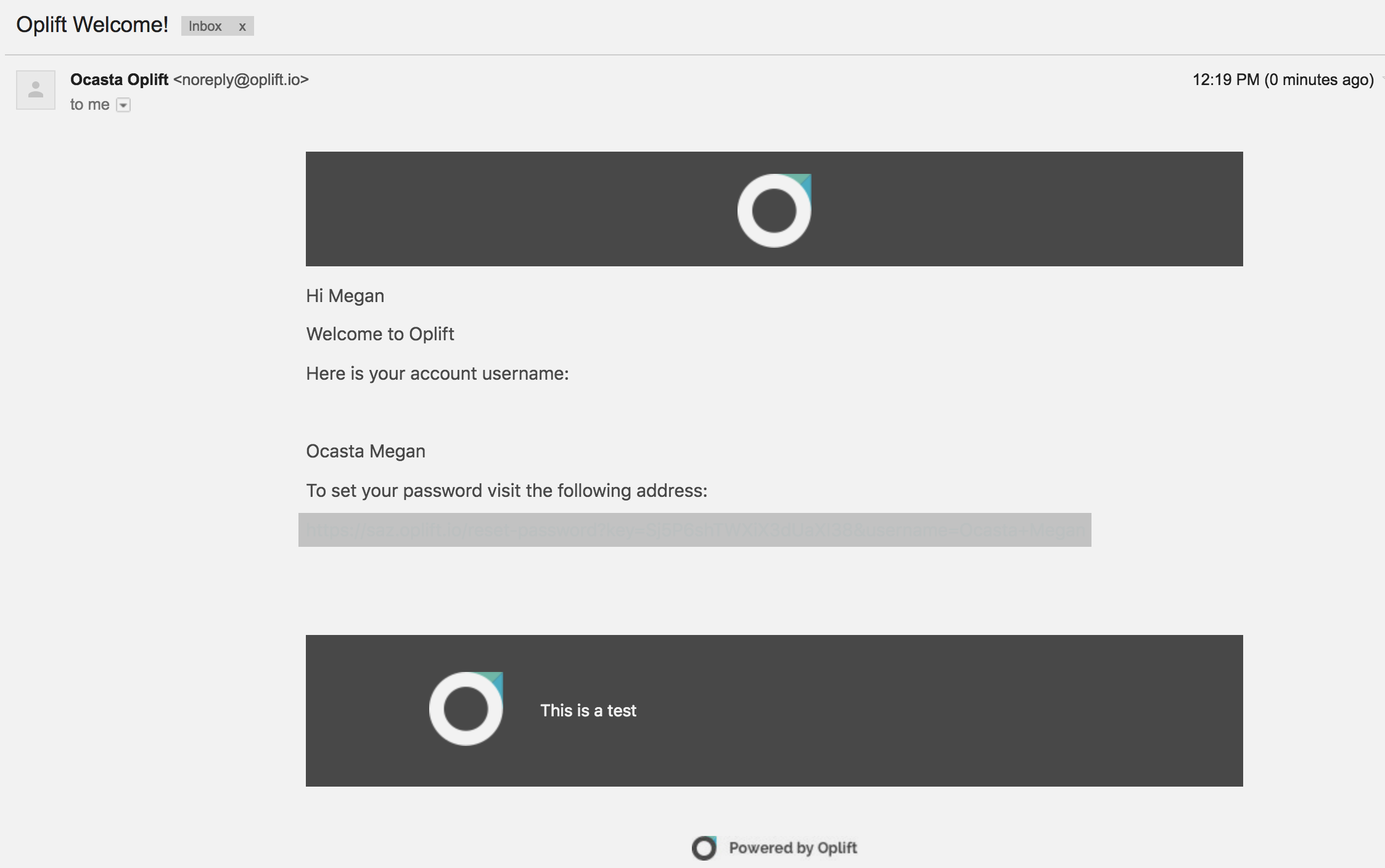Click the 'Welcome to Oplift' line

point(380,334)
